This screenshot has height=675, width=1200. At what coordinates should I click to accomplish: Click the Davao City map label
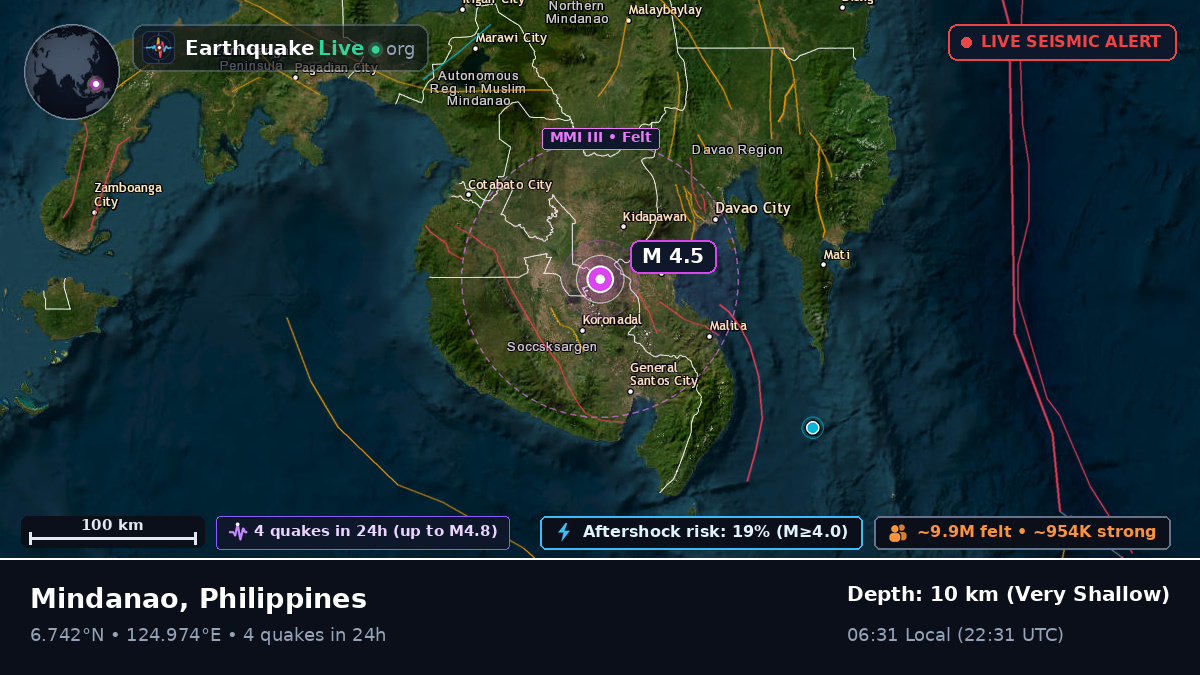pyautogui.click(x=752, y=209)
